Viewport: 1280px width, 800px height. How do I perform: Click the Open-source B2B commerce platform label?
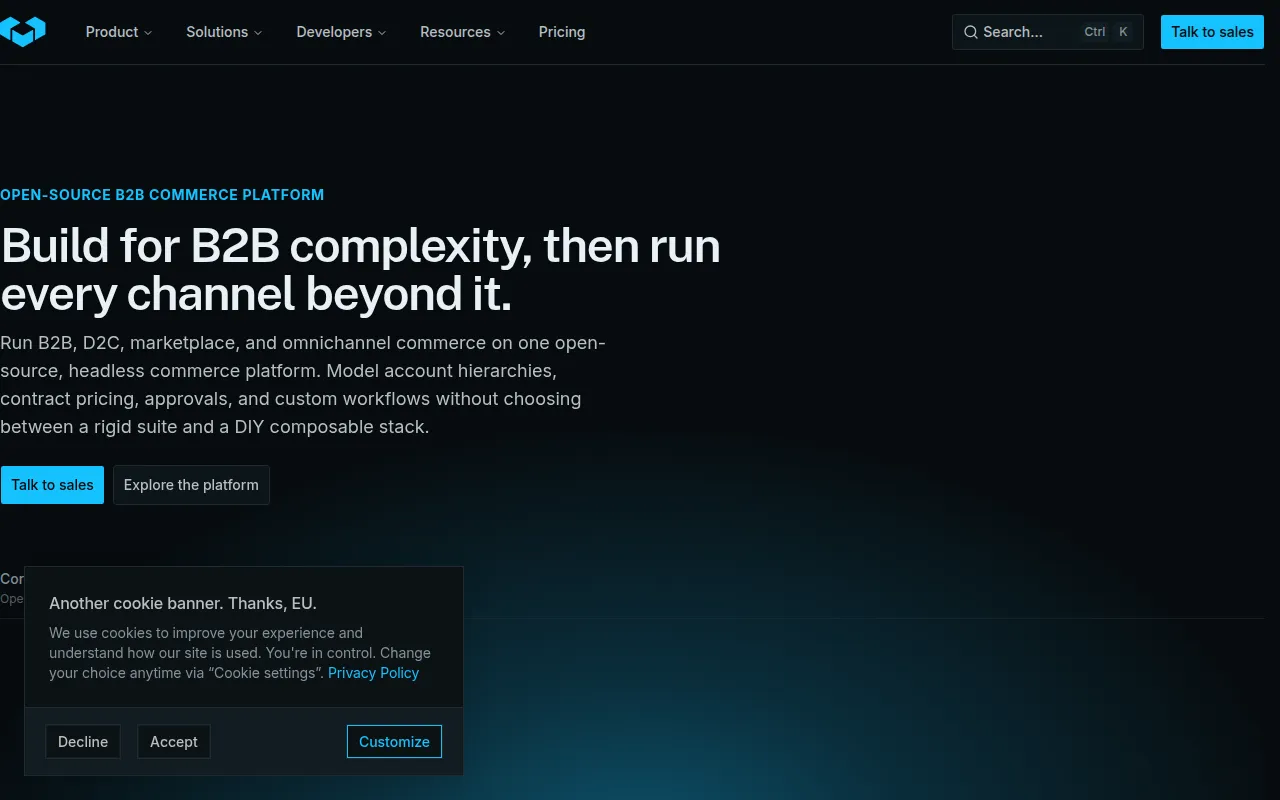click(x=162, y=195)
